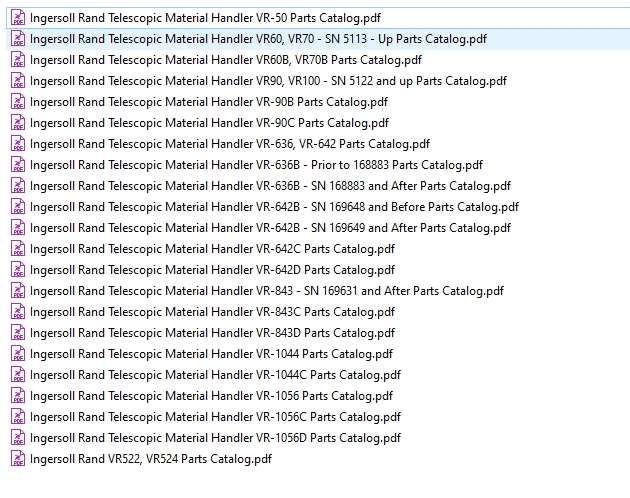
Task: Click the PDF icon of VR-1044C Parts Catalog
Action: click(18, 375)
